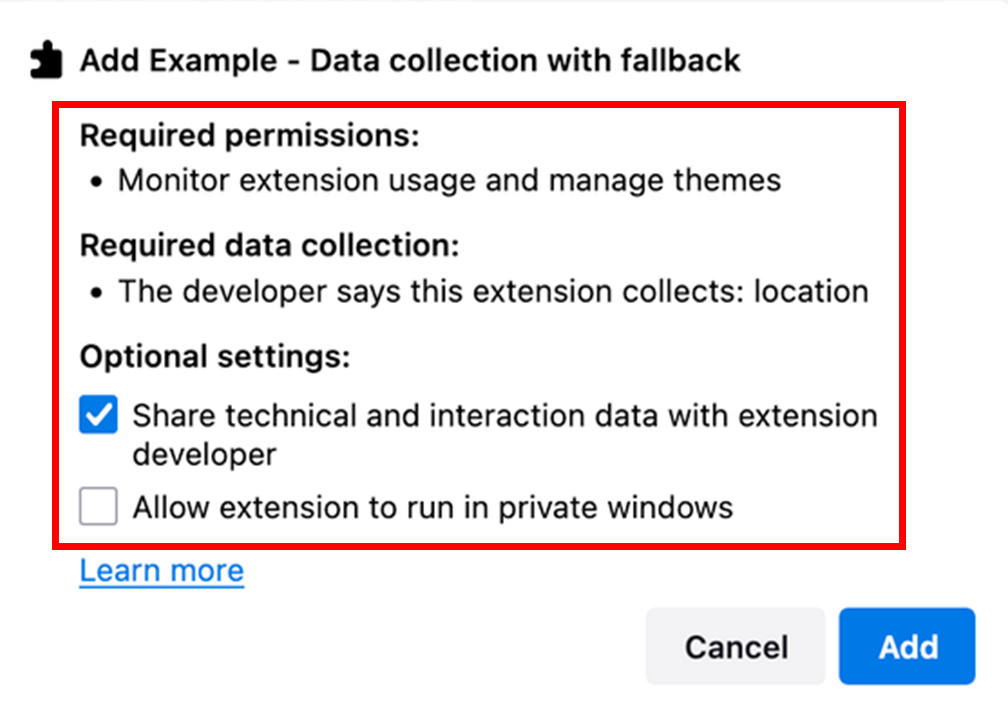Image resolution: width=1008 pixels, height=718 pixels.
Task: Click the 'Required permissions:' heading
Action: coord(250,135)
